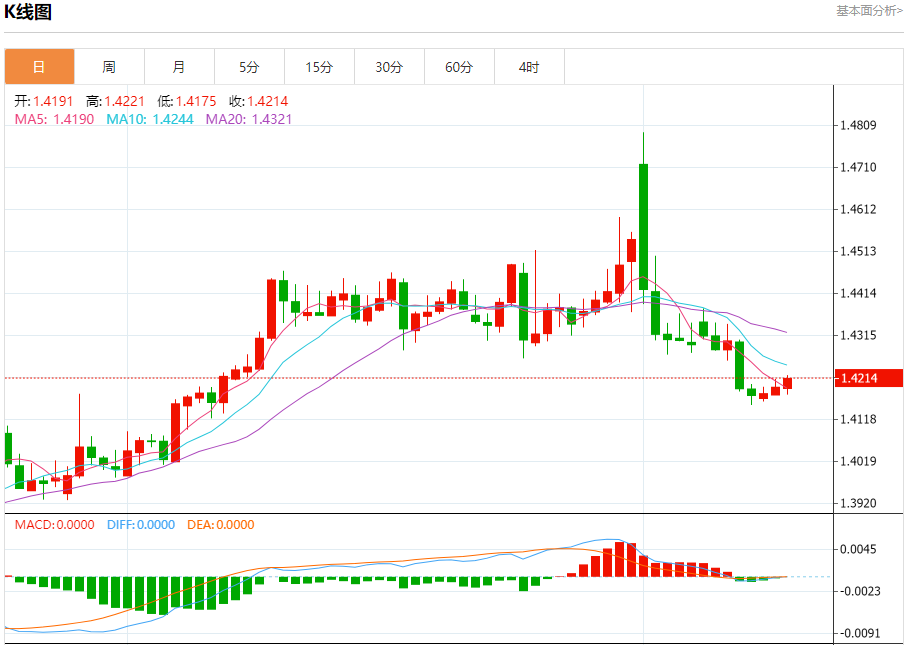Click the 0.0045 MACD axis label

pos(859,549)
